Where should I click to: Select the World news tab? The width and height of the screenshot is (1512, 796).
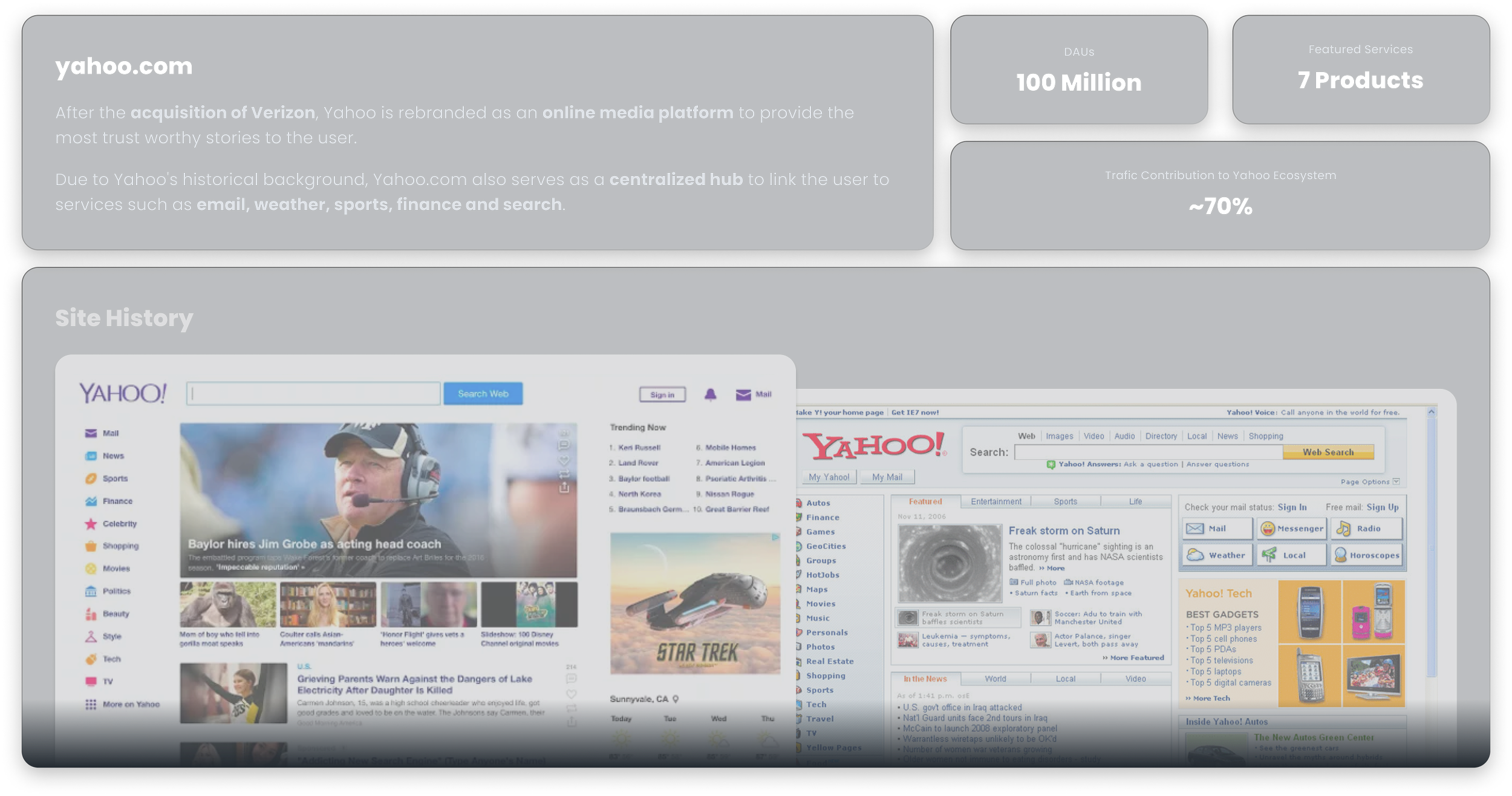click(995, 679)
